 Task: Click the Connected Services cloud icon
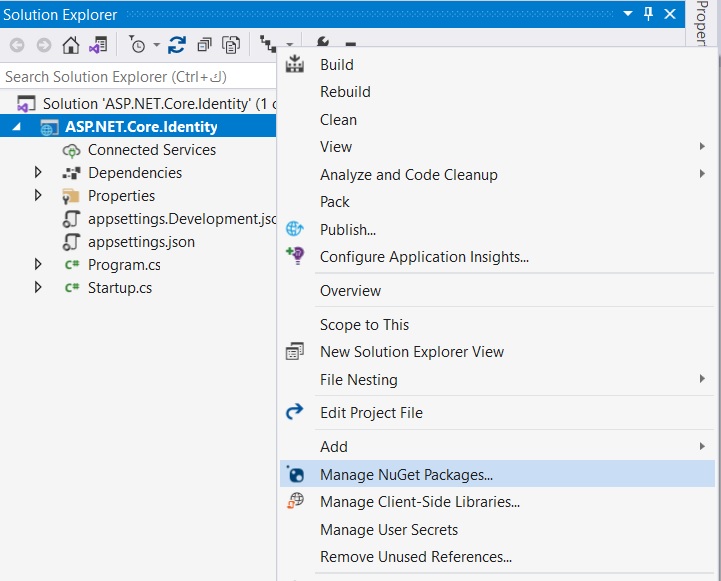pos(71,150)
